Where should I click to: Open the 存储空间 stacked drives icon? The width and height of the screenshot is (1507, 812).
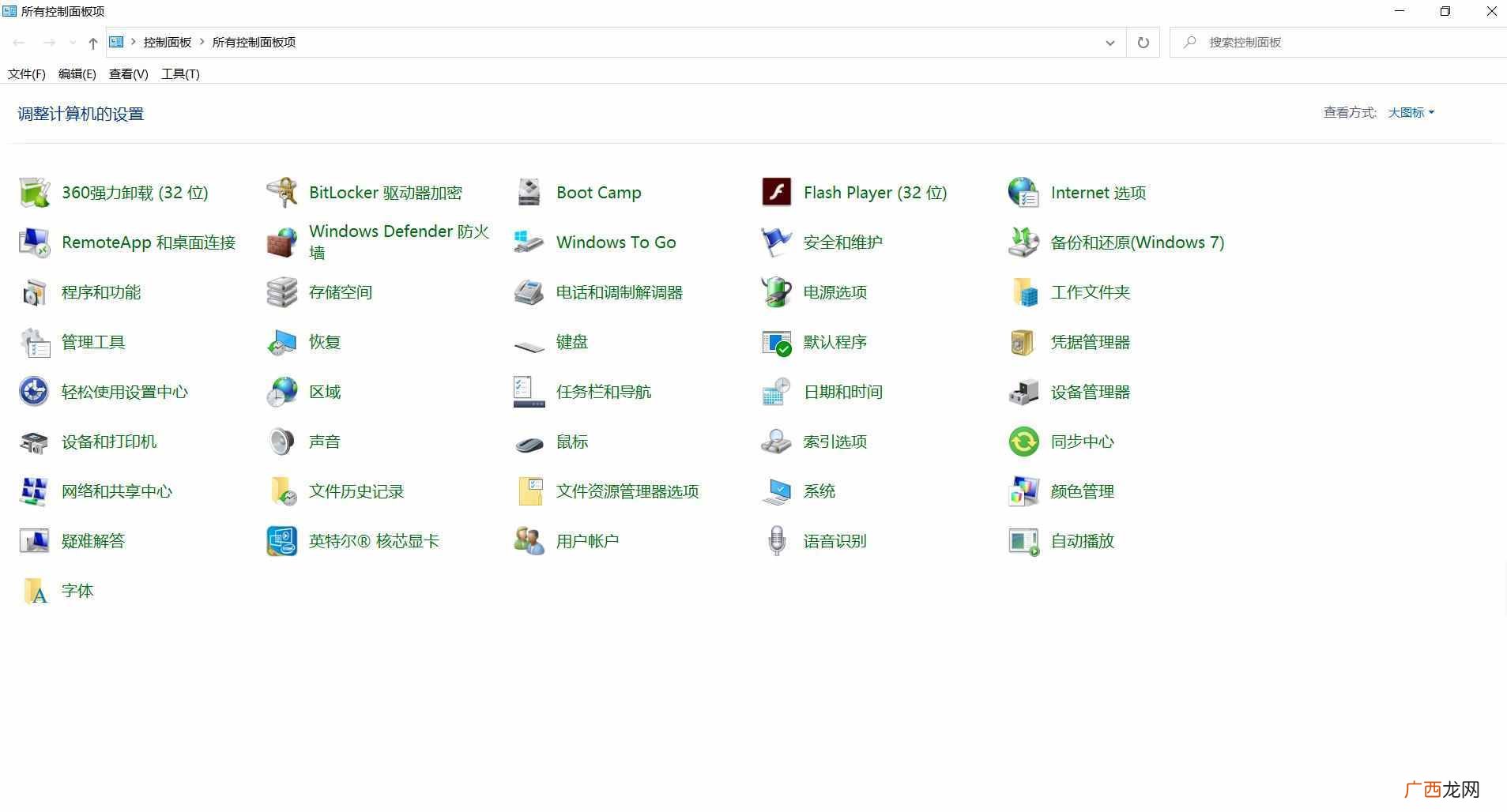point(281,292)
